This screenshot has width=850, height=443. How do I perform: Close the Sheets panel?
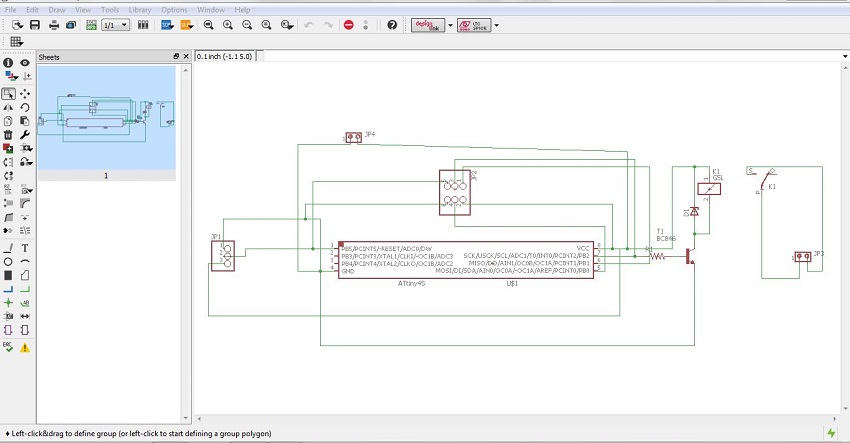[186, 56]
